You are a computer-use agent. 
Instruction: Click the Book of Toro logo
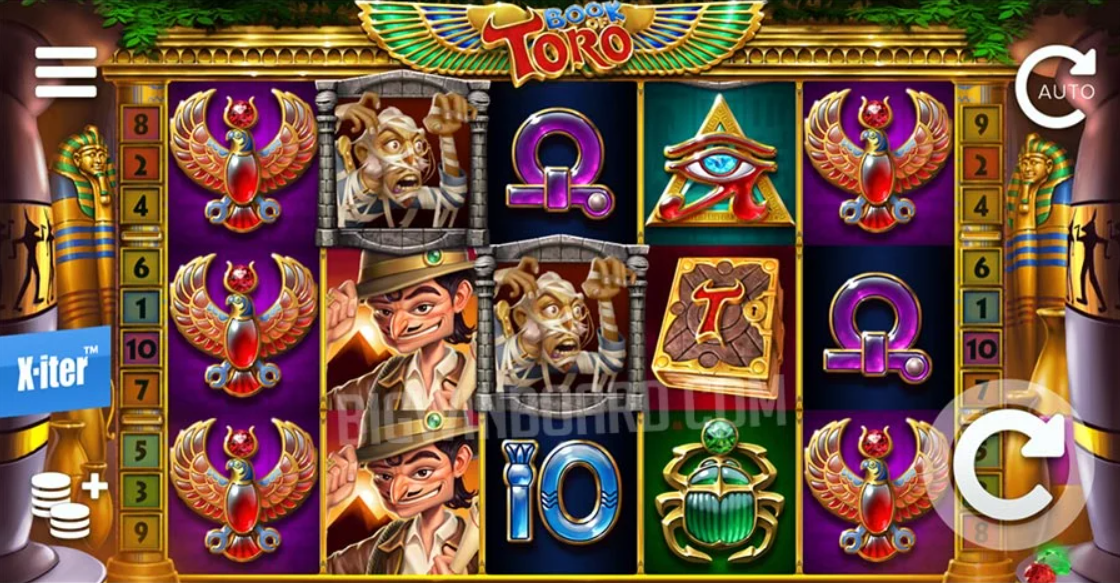pyautogui.click(x=559, y=39)
